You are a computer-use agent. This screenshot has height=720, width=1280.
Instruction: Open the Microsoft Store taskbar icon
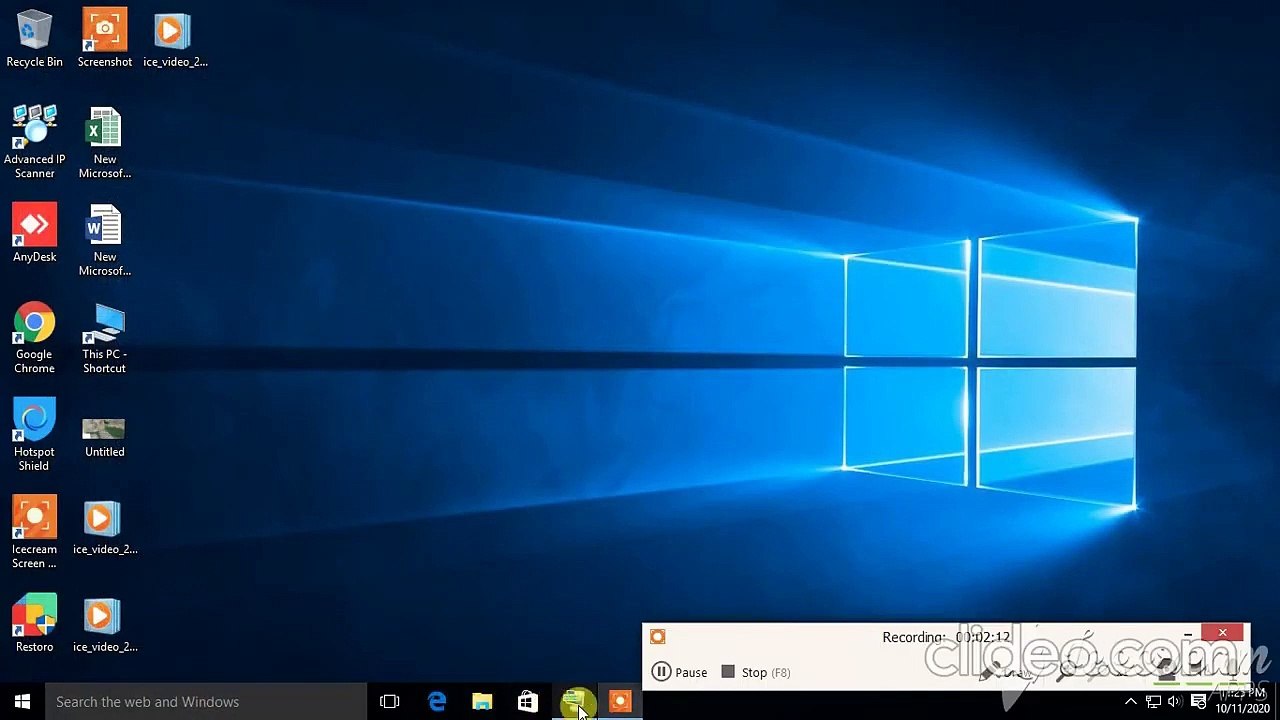tap(528, 701)
